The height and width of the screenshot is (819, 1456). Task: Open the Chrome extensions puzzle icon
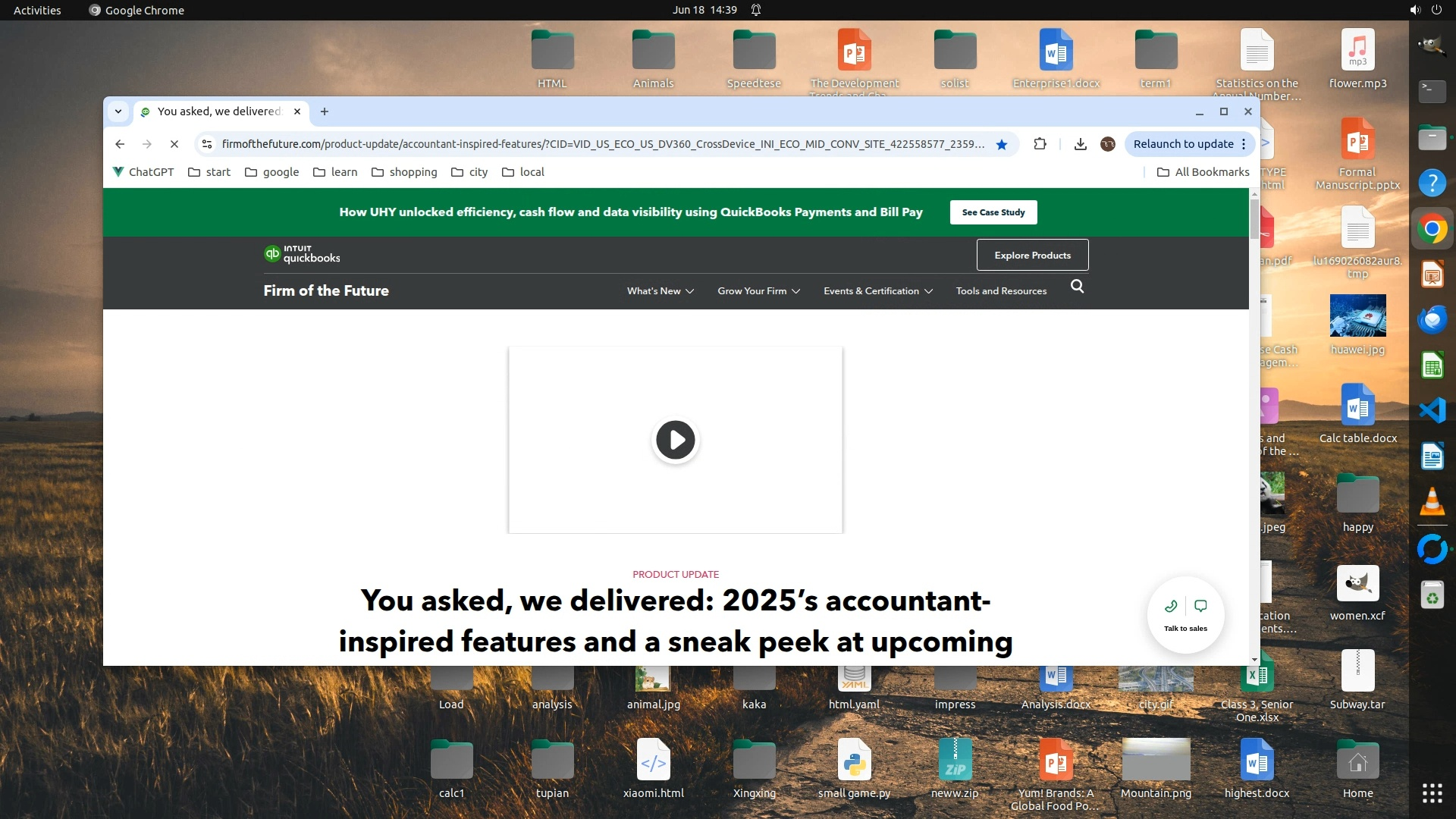pyautogui.click(x=1040, y=144)
